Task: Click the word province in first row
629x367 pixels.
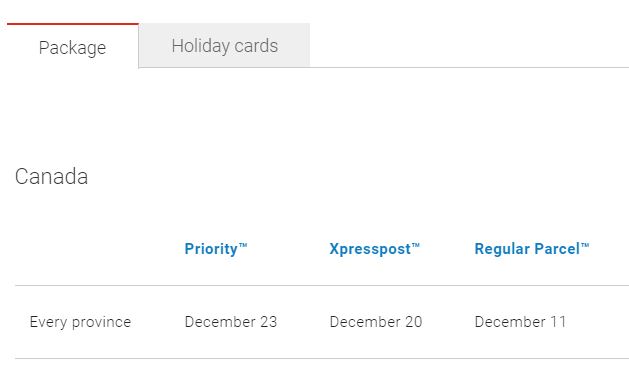Action: [x=101, y=322]
